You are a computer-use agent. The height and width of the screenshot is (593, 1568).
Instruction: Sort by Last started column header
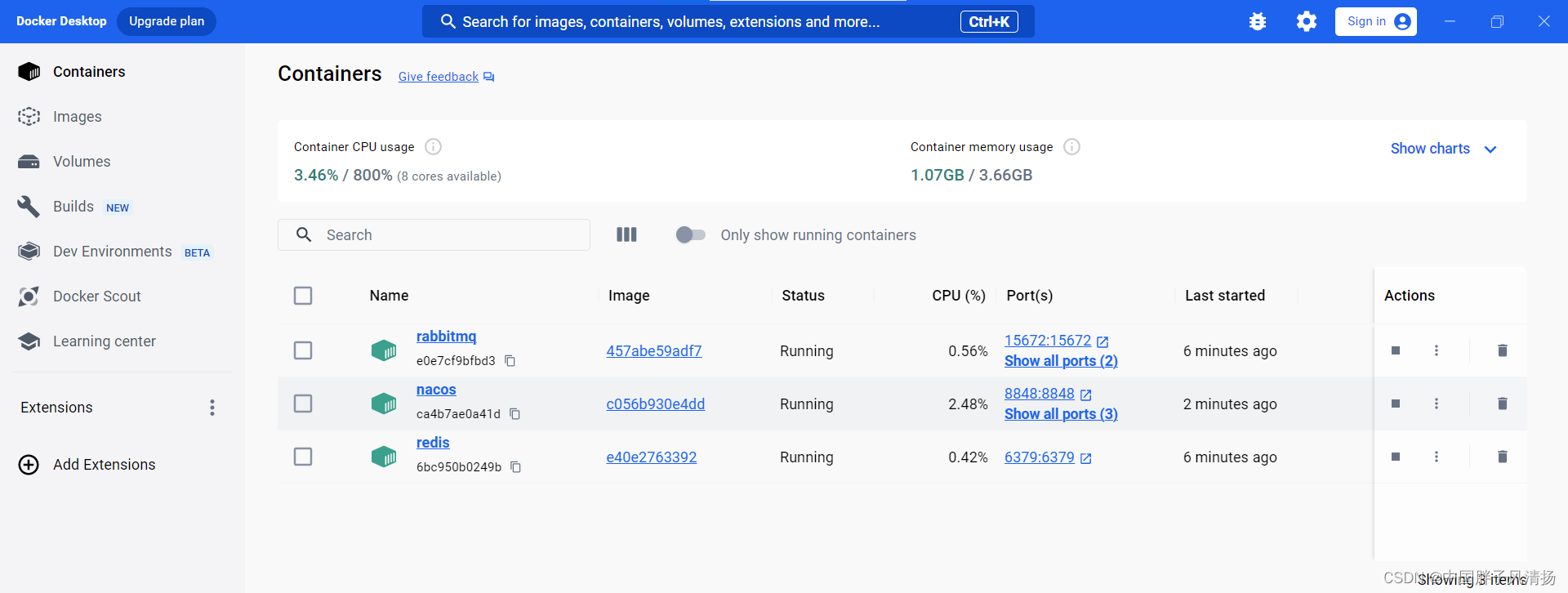(x=1225, y=296)
